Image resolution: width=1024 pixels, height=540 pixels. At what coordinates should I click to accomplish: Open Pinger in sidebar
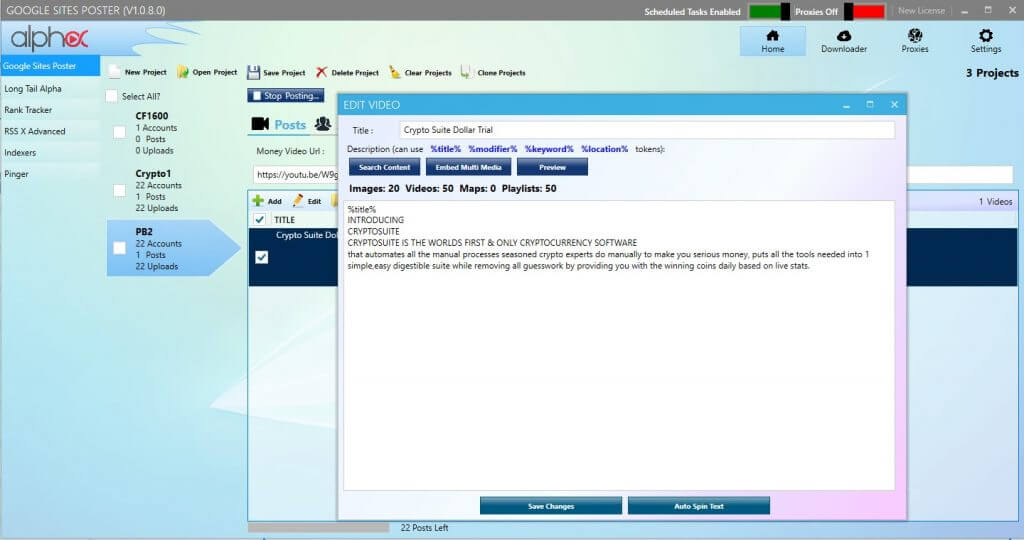pos(50,174)
